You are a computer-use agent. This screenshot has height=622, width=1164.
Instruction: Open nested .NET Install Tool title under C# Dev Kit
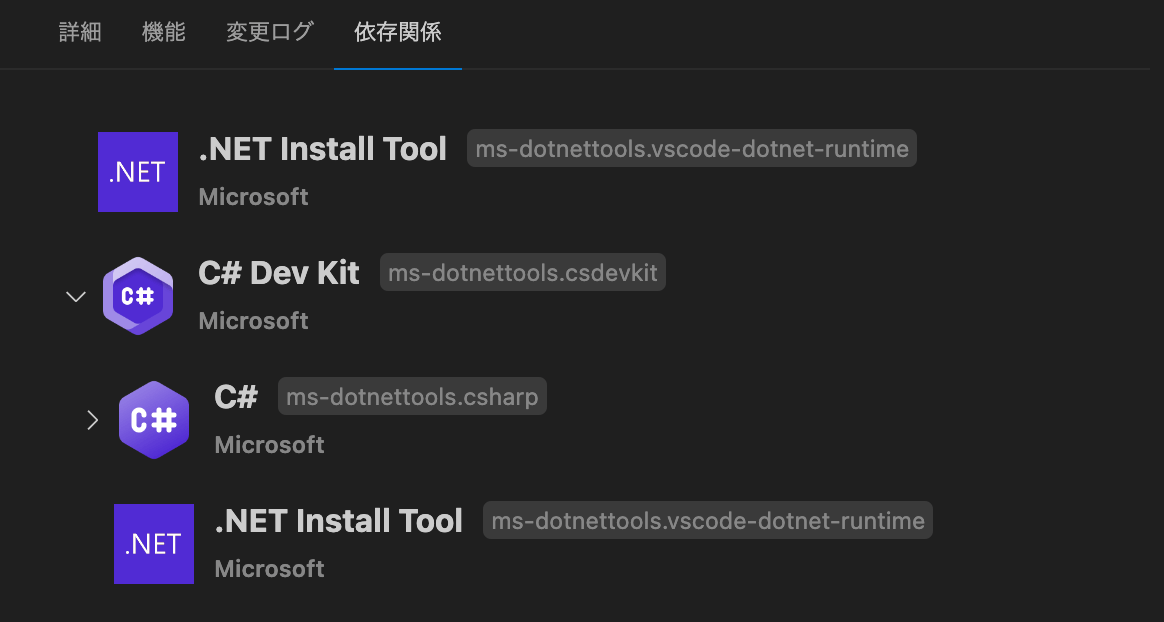(x=339, y=521)
